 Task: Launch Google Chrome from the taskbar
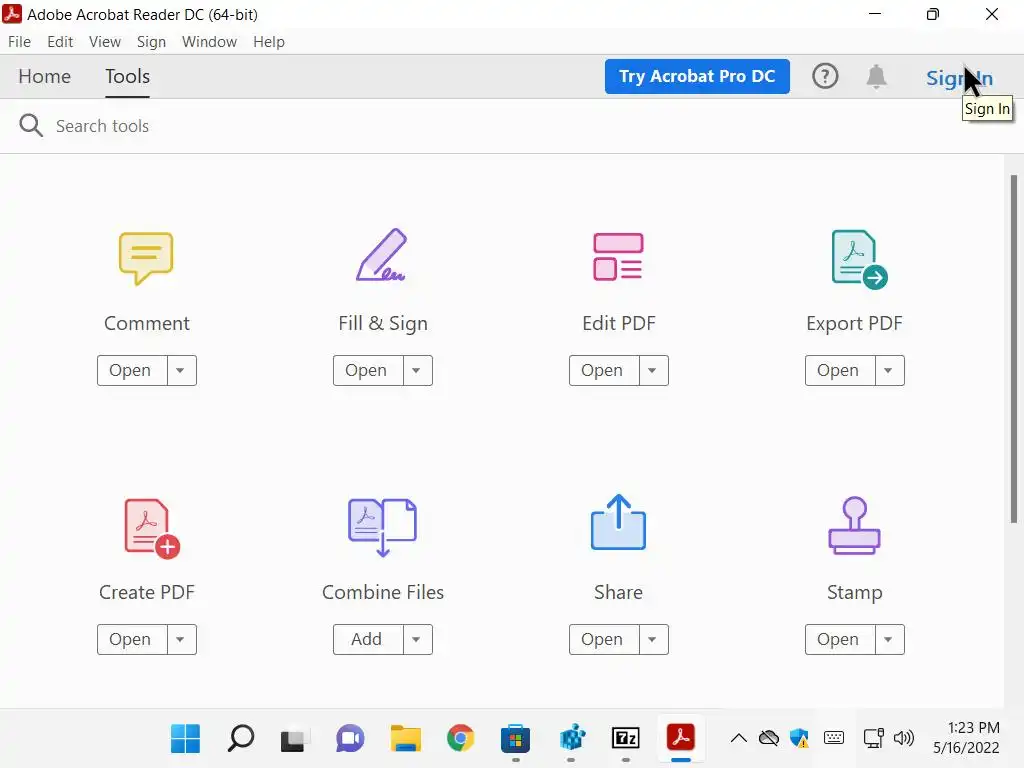coord(460,738)
